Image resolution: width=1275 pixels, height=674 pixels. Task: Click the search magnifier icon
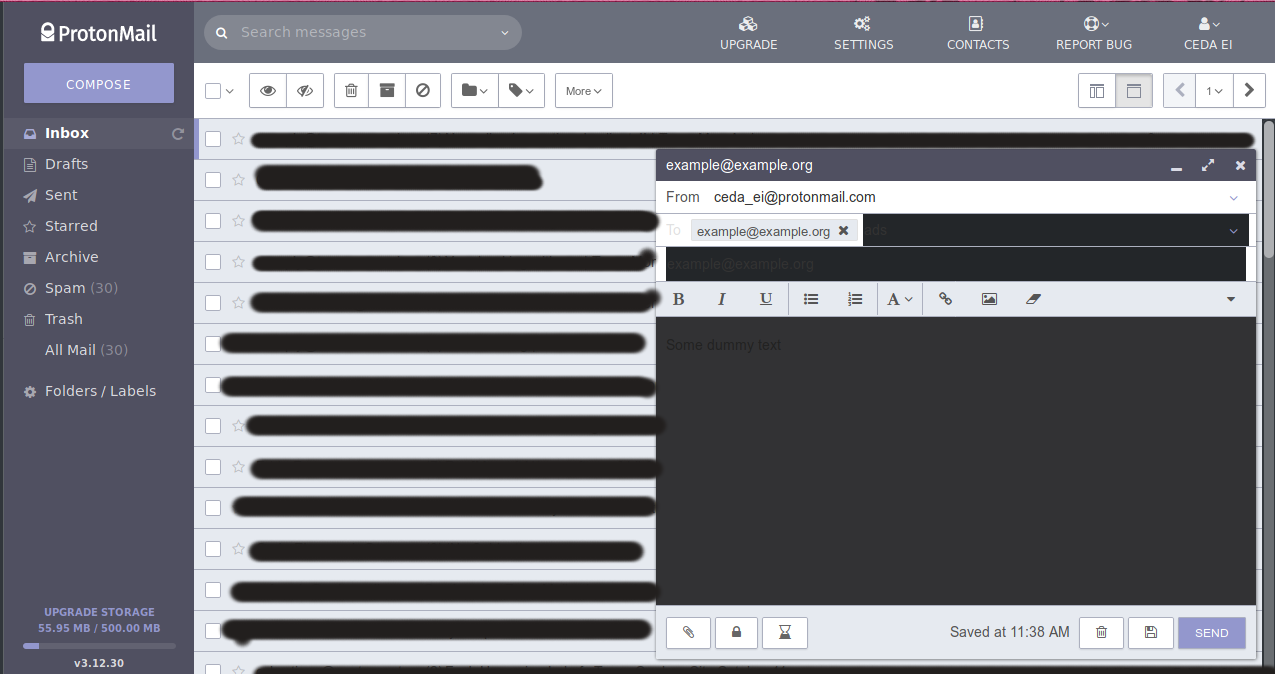pyautogui.click(x=222, y=33)
